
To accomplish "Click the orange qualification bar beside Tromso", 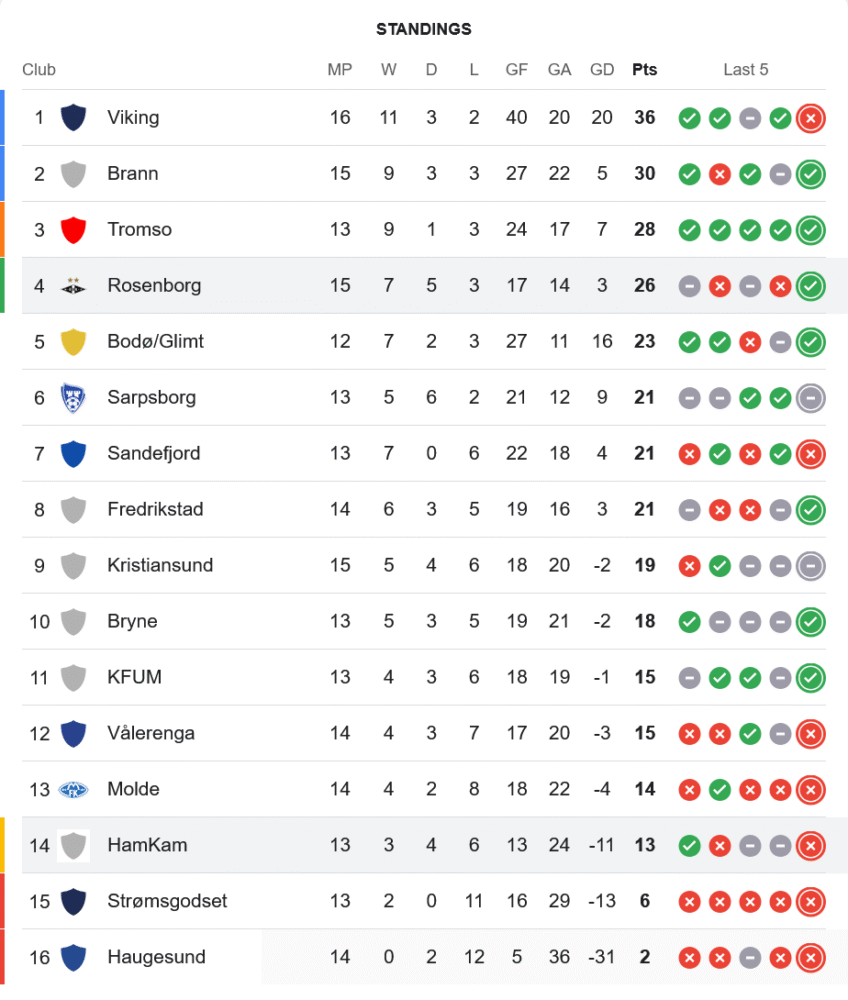I will 2,230.
